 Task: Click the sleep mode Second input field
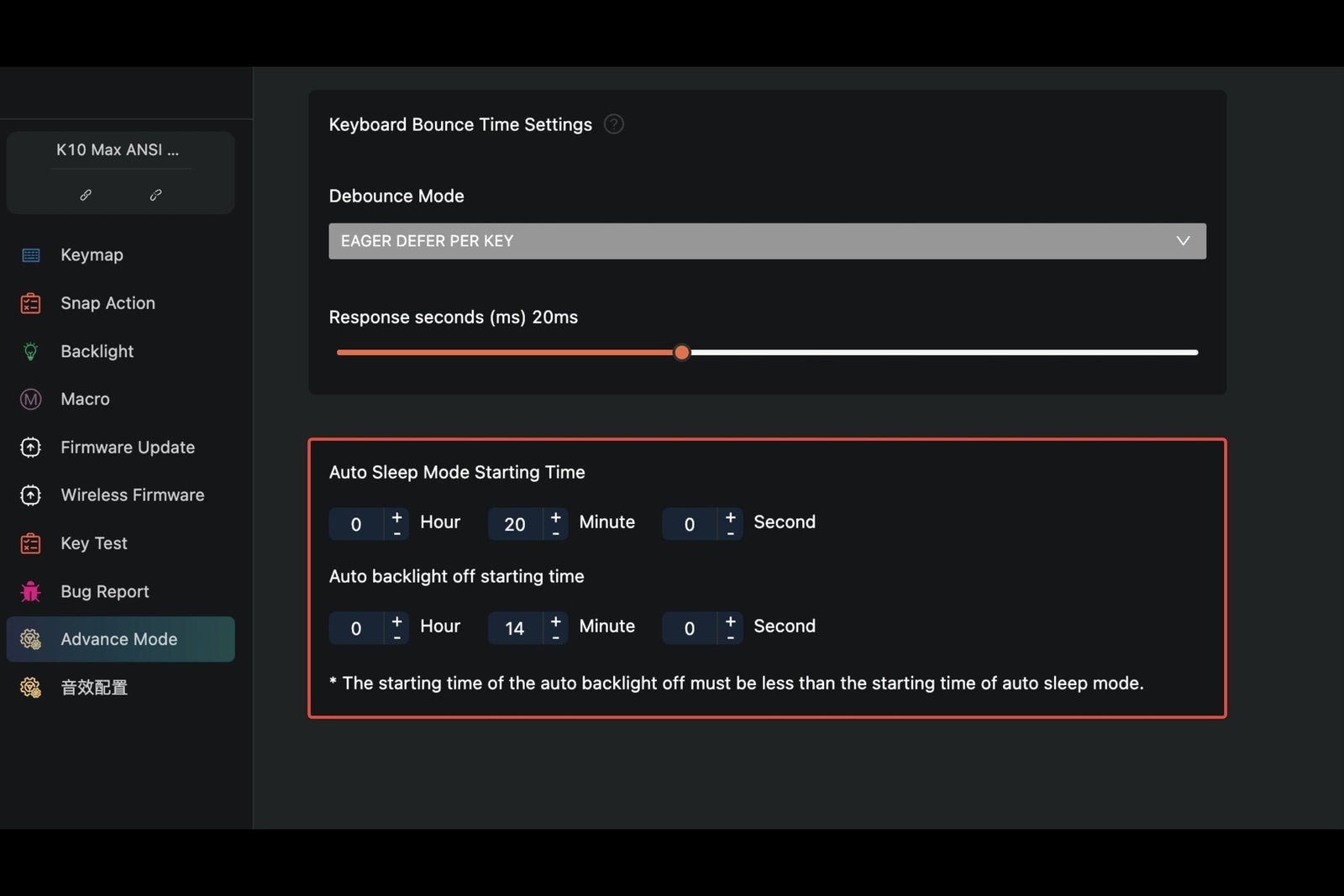pyautogui.click(x=689, y=524)
